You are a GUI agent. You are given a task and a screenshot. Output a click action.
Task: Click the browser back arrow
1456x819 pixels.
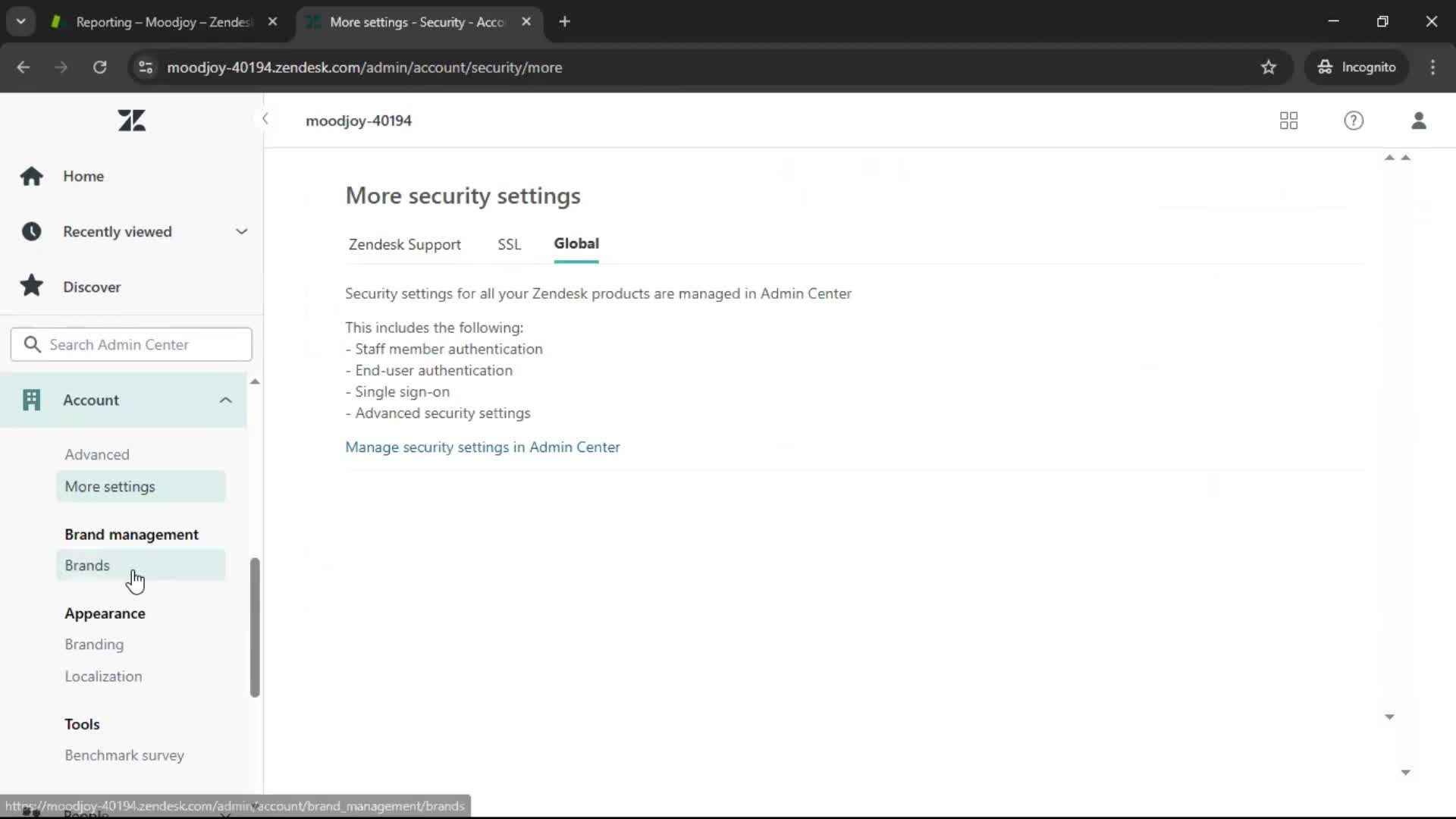pyautogui.click(x=24, y=67)
